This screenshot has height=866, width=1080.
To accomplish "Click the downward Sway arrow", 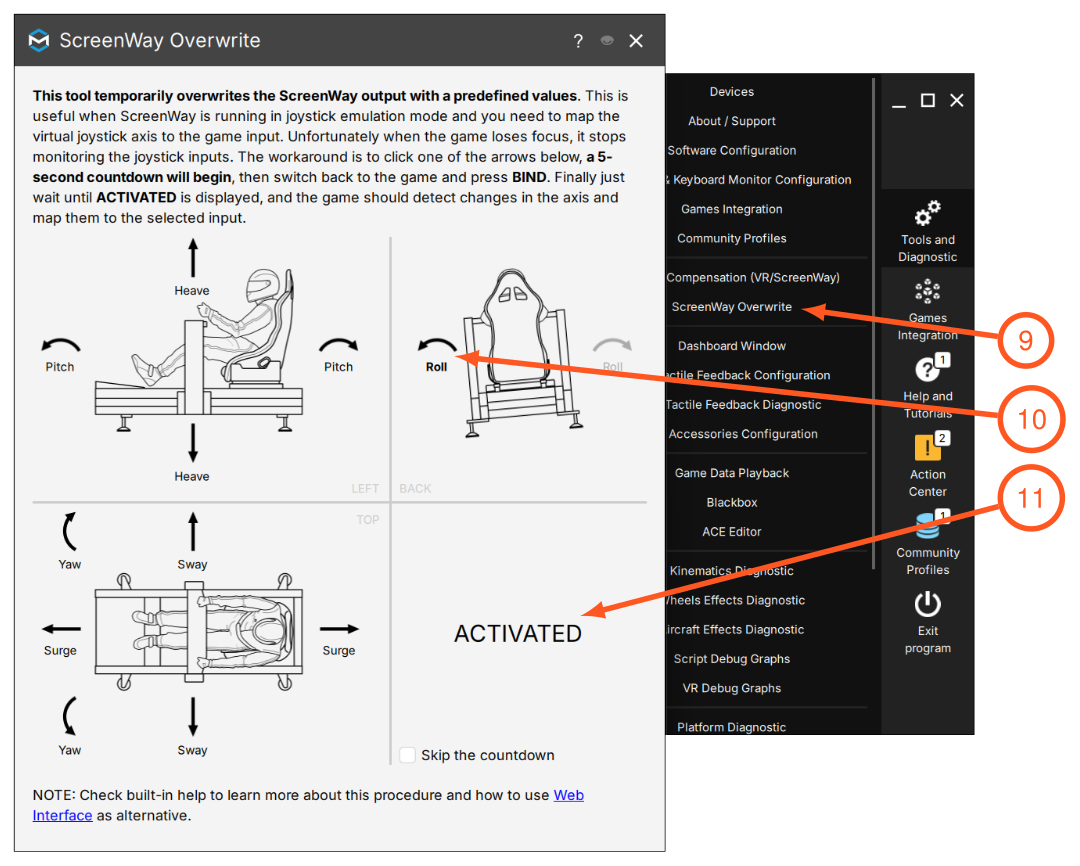I will tap(193, 716).
